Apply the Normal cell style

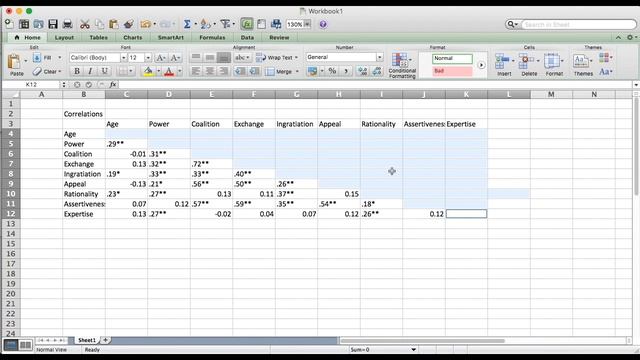[452, 58]
